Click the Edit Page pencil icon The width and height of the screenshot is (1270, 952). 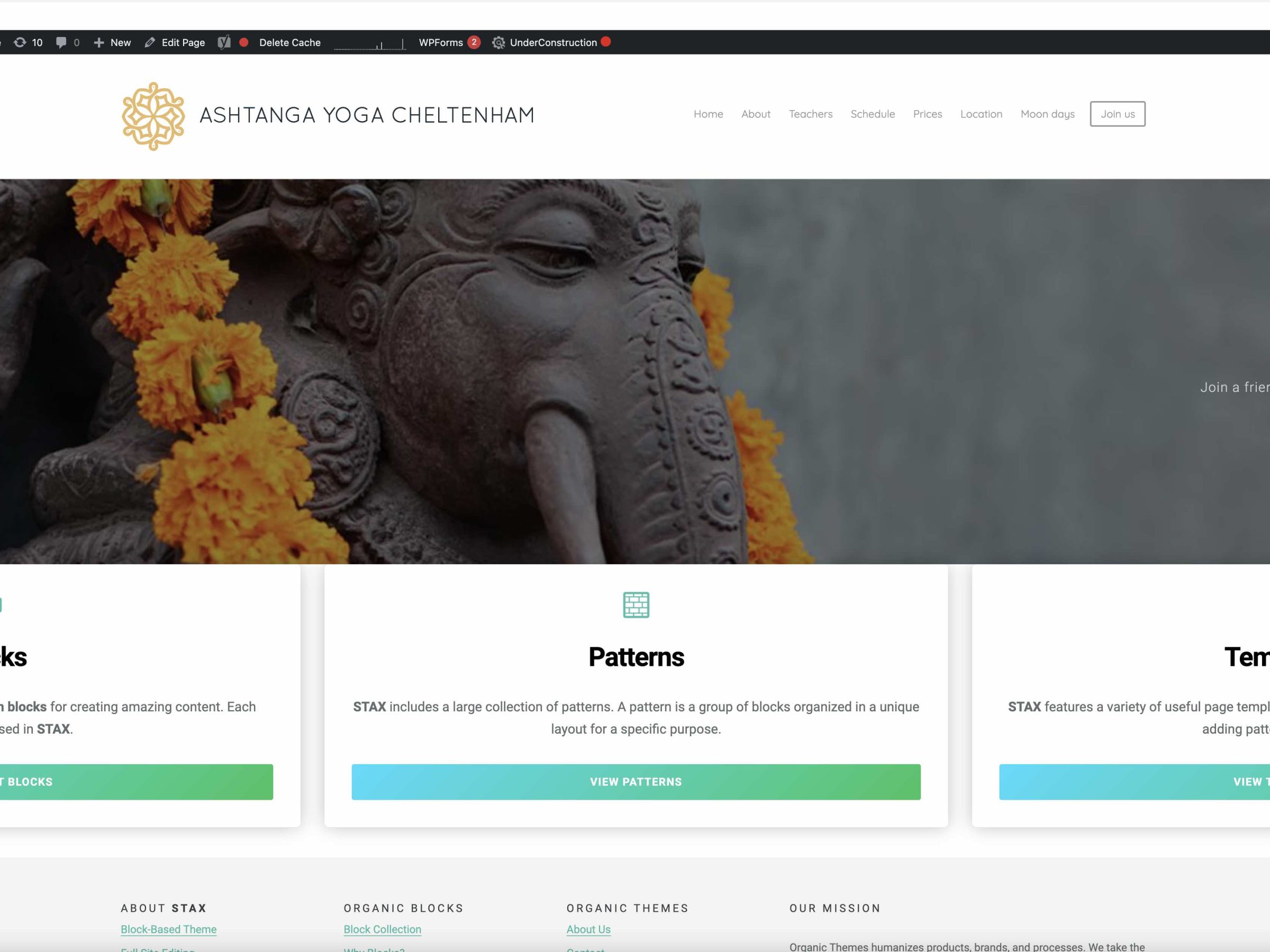pyautogui.click(x=150, y=42)
